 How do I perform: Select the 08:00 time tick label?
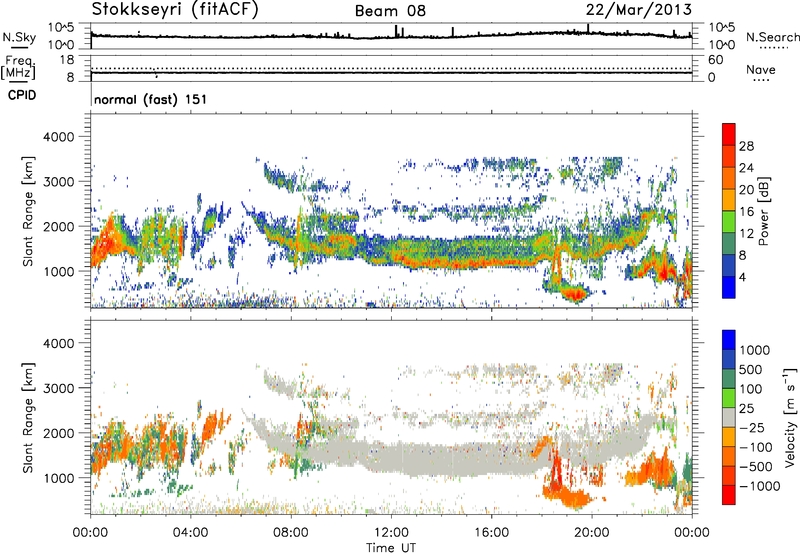coord(291,533)
